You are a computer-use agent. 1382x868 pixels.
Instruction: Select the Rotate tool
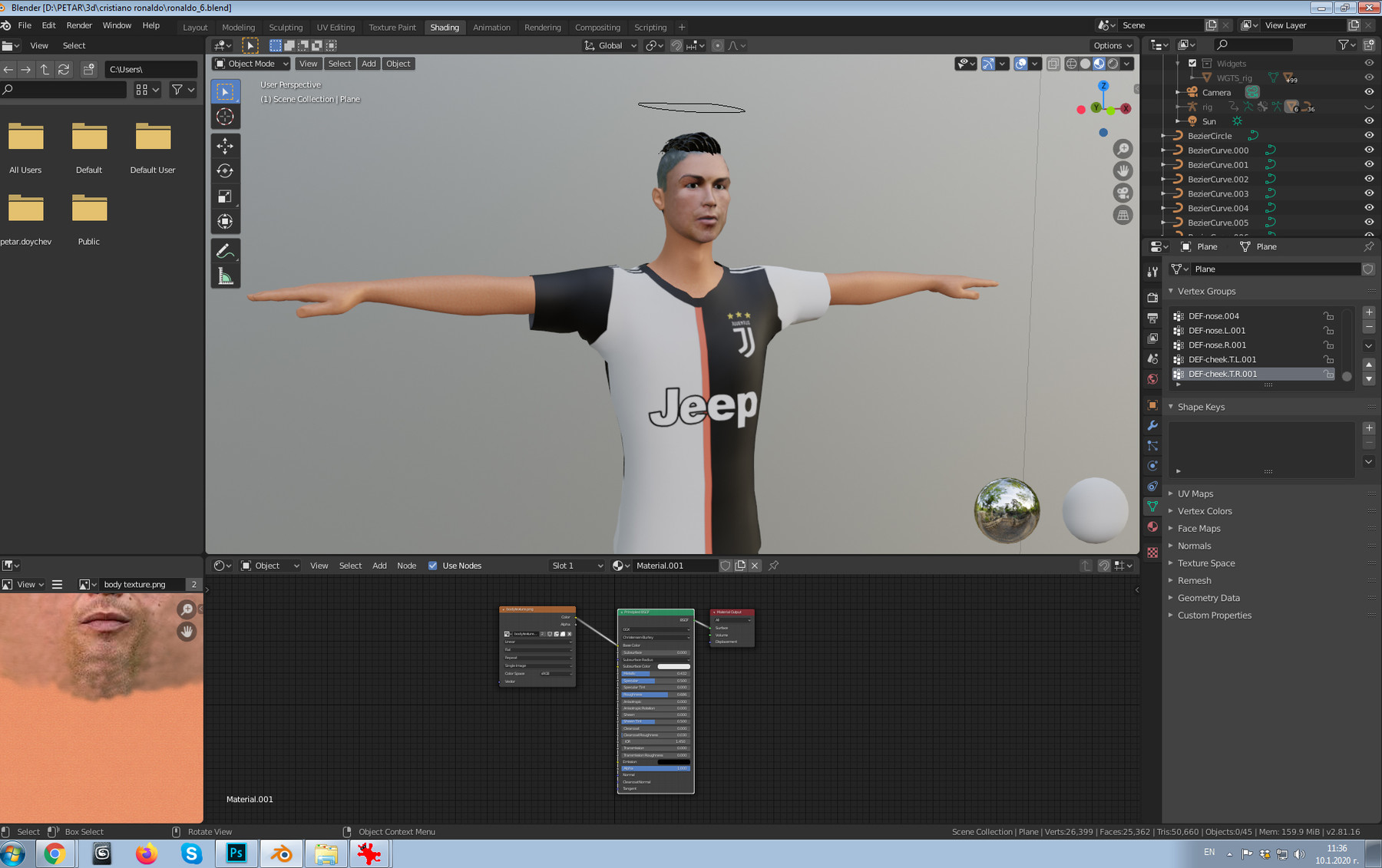click(x=225, y=170)
